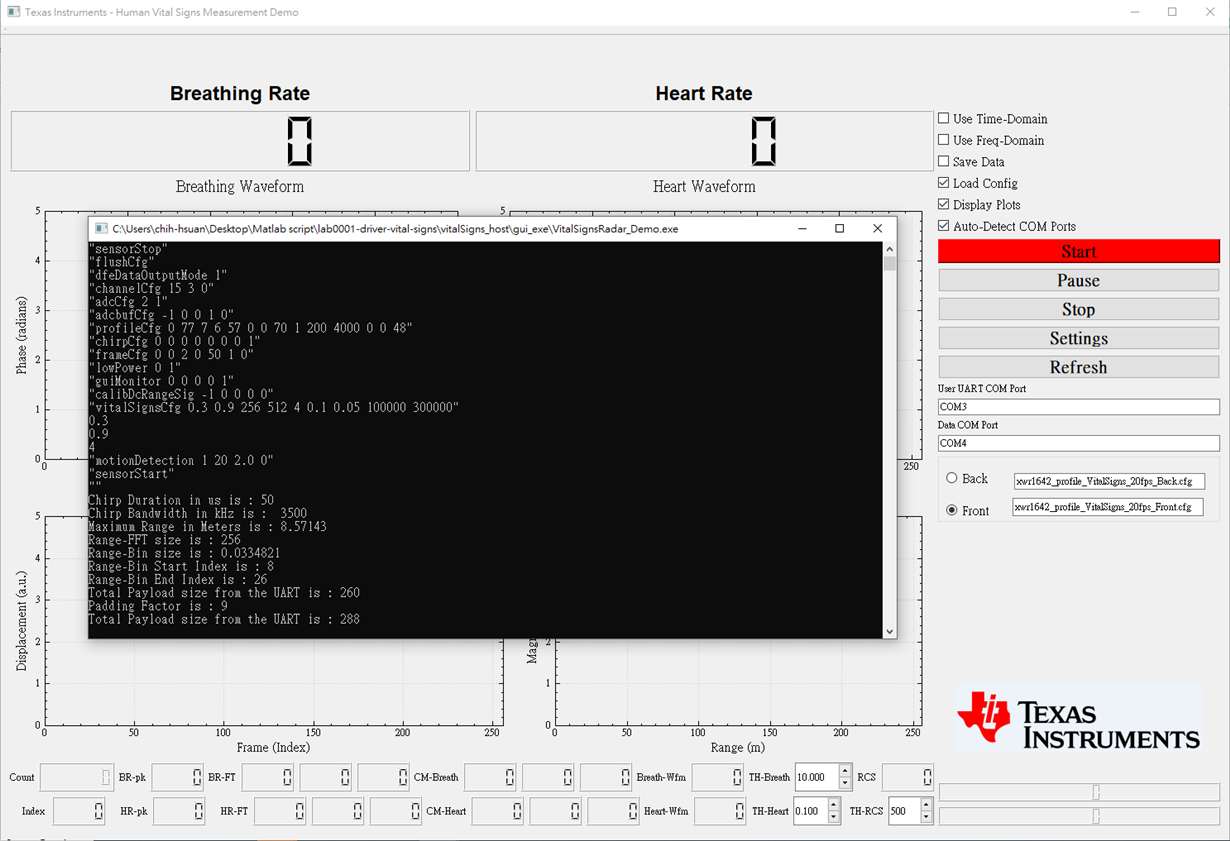Click the Index numeric display

[x=79, y=811]
